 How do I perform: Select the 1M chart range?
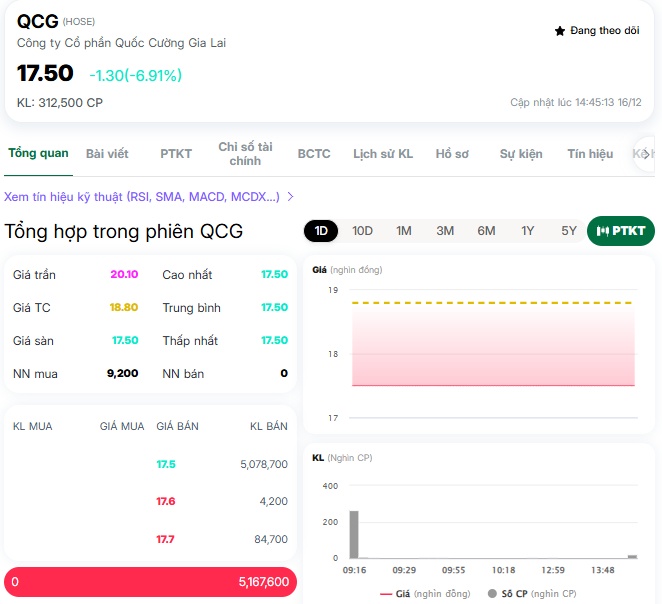click(404, 231)
